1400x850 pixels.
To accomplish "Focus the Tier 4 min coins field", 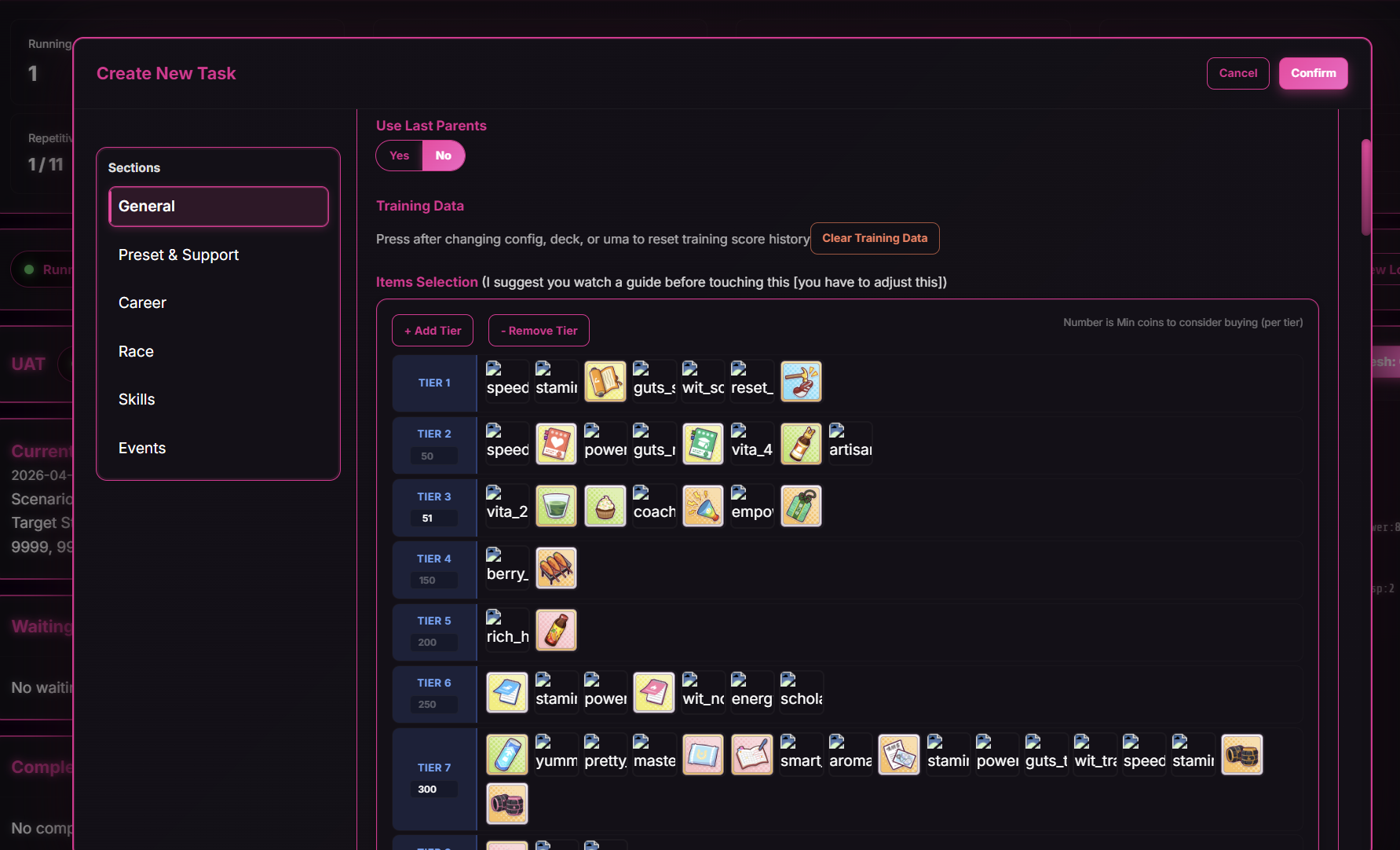I will (434, 580).
